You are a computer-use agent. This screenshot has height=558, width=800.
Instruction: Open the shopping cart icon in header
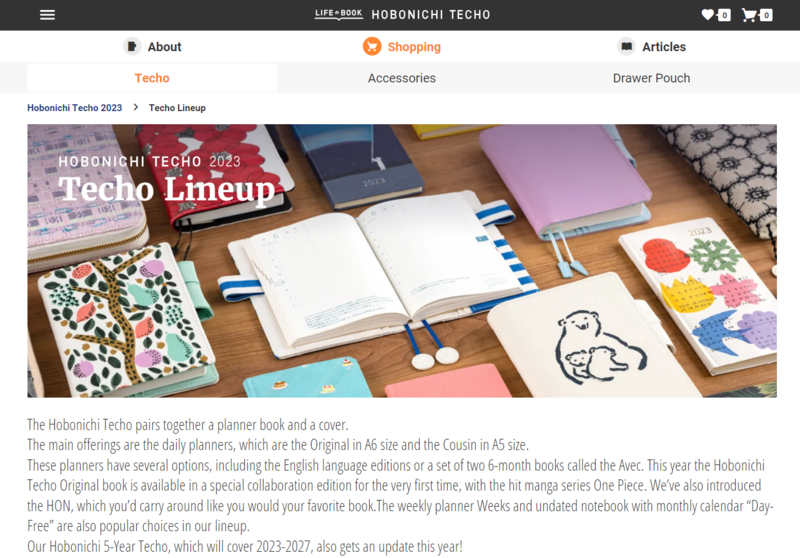pos(748,15)
